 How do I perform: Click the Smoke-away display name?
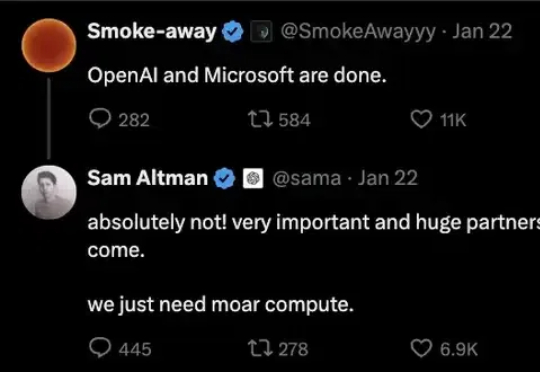(152, 31)
